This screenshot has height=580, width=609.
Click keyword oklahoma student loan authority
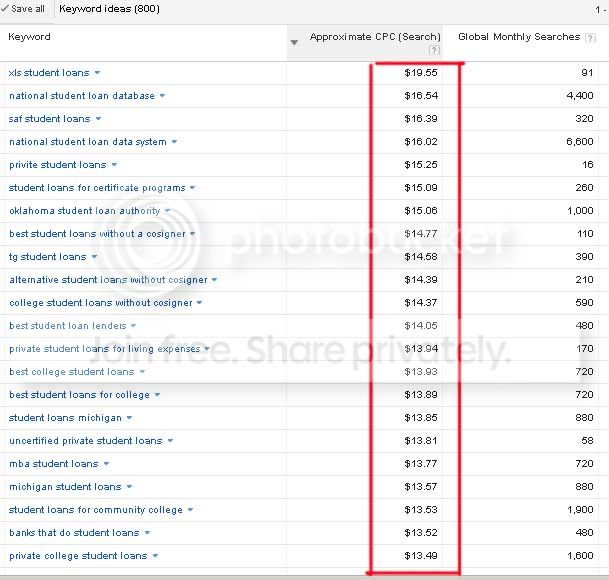click(85, 211)
